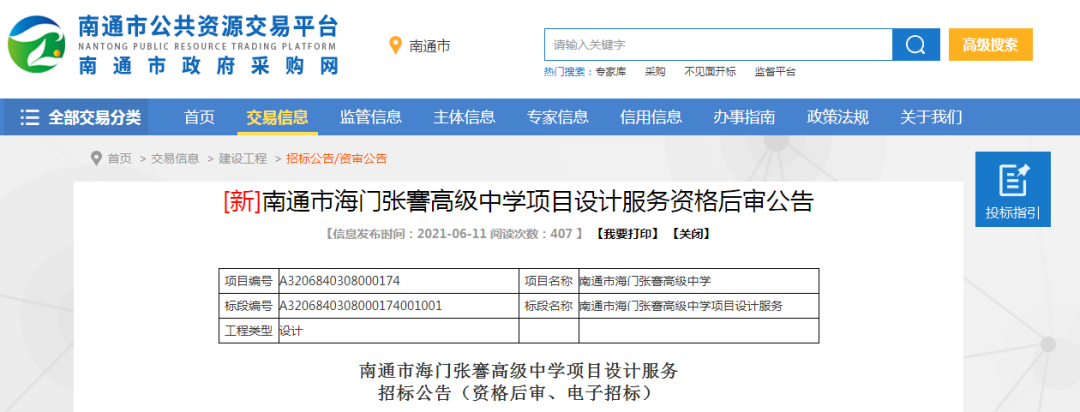Open the 专家信息 navigation tab

557,118
